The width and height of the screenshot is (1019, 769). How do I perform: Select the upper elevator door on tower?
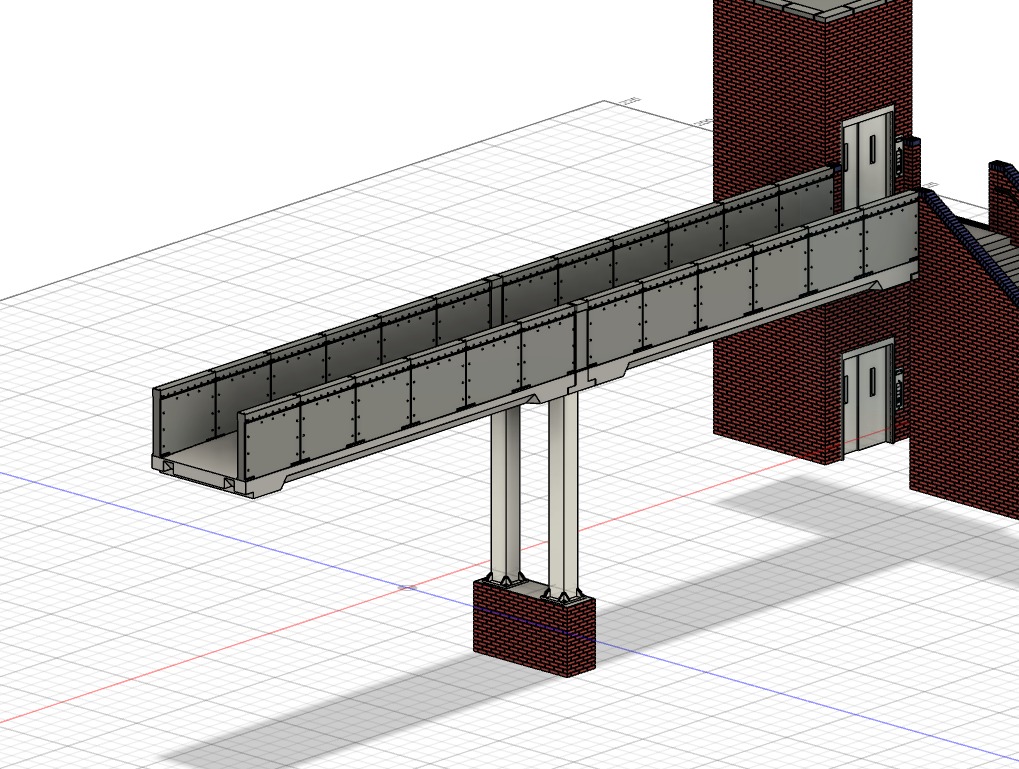[868, 160]
